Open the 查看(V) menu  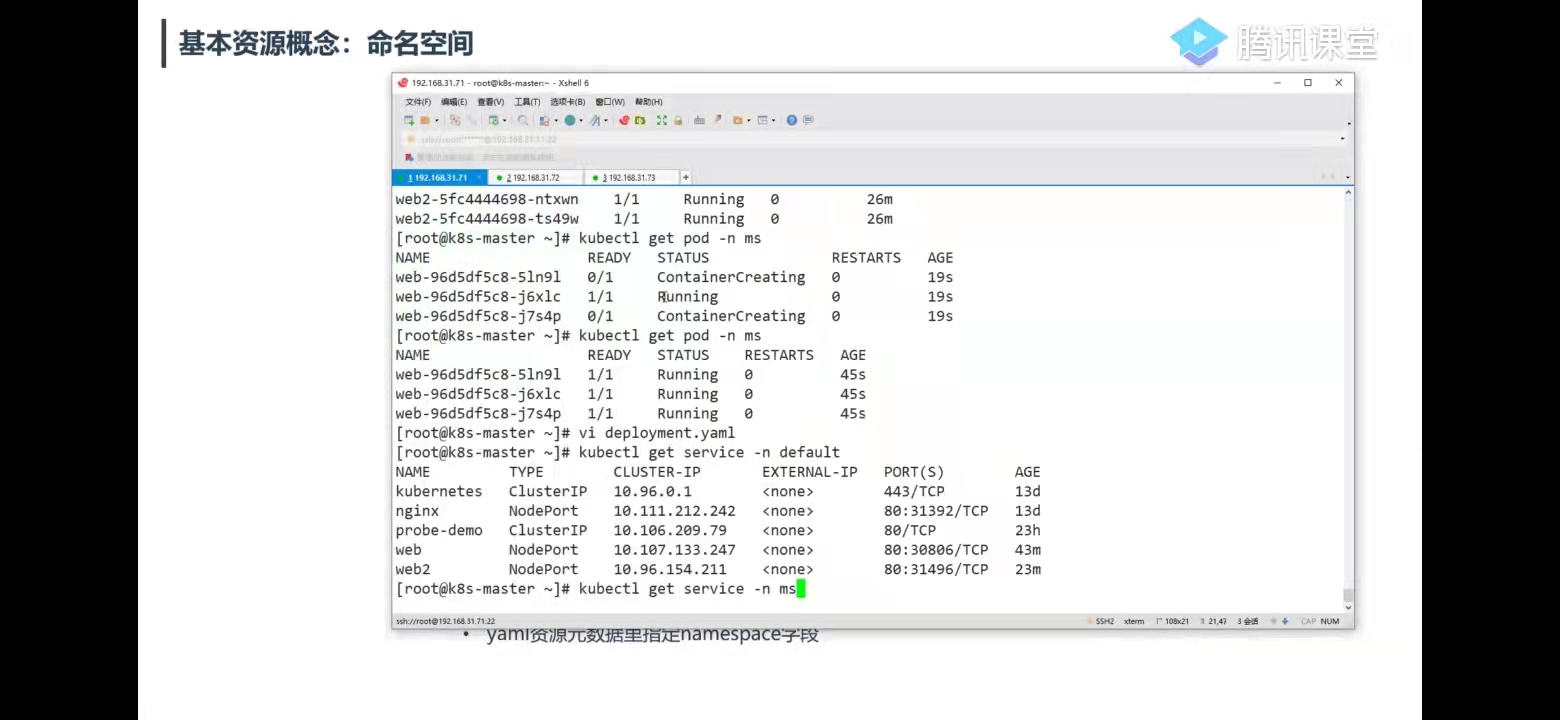point(490,102)
